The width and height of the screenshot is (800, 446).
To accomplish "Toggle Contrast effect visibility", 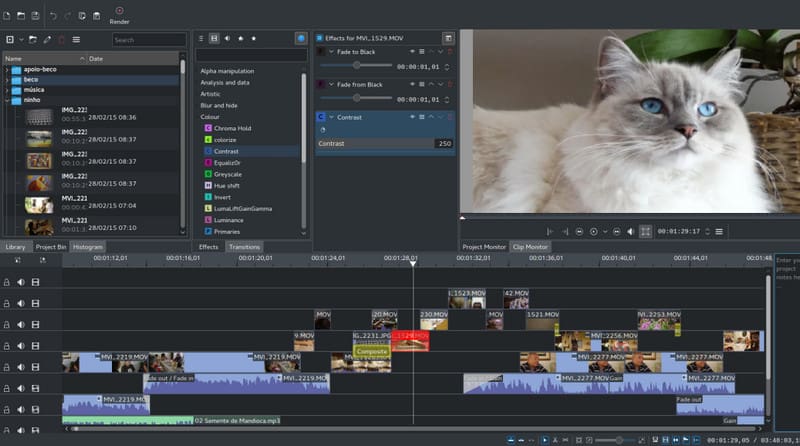I will 412,117.
